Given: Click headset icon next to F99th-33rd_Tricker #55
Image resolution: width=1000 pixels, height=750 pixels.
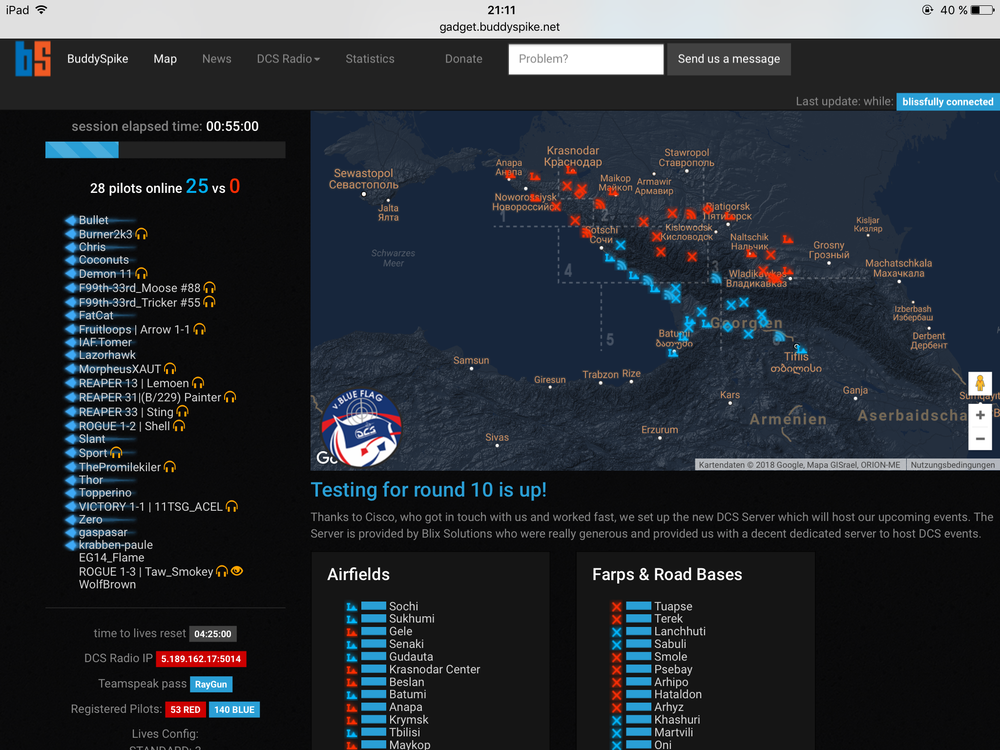Looking at the screenshot, I should pos(209,302).
